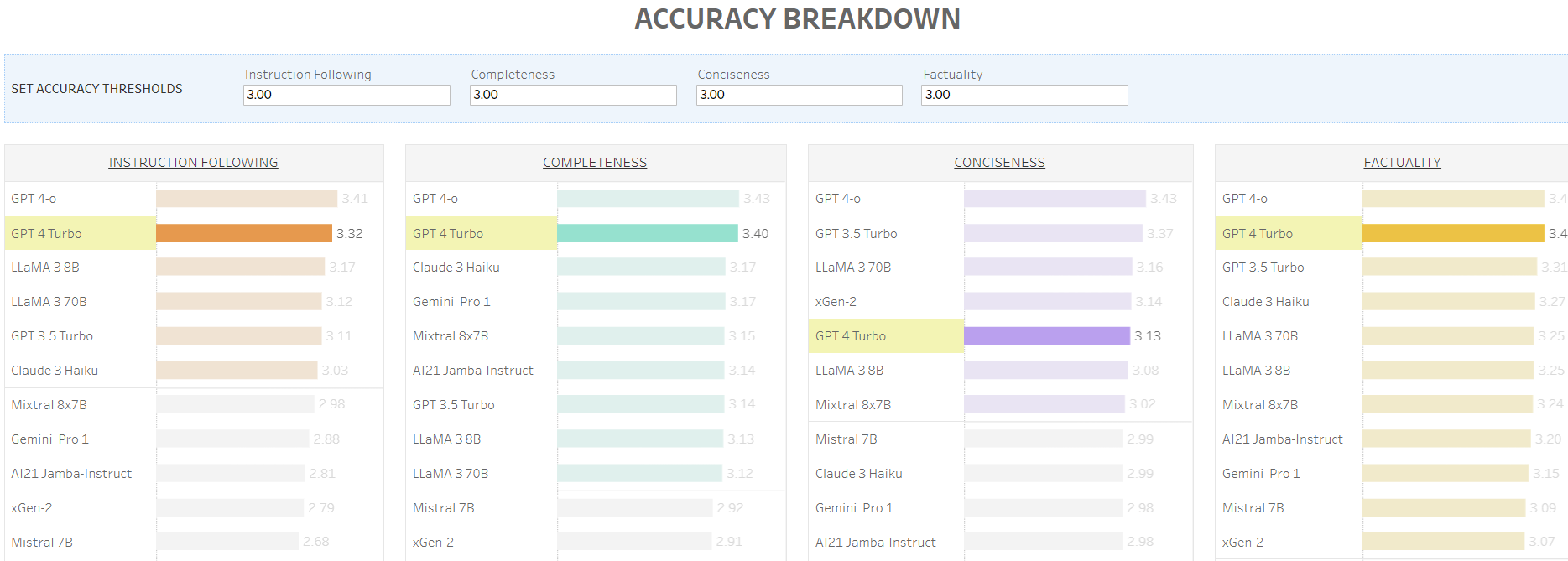Click AI21 Jamba-Instruct in Conciseness list
This screenshot has height=561, width=1568.
coord(876,543)
